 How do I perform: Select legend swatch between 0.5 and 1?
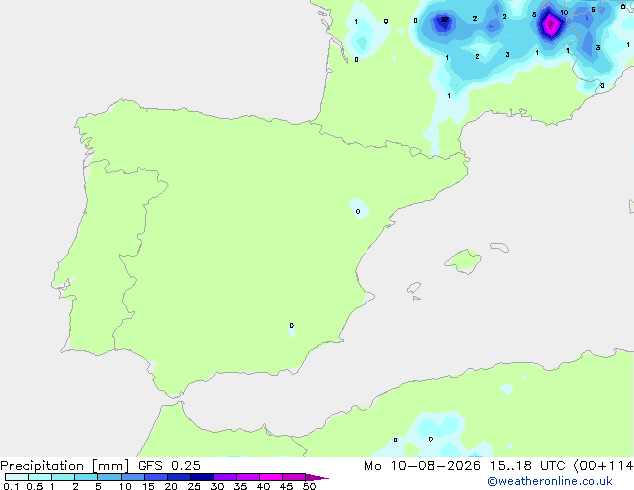pyautogui.click(x=40, y=477)
